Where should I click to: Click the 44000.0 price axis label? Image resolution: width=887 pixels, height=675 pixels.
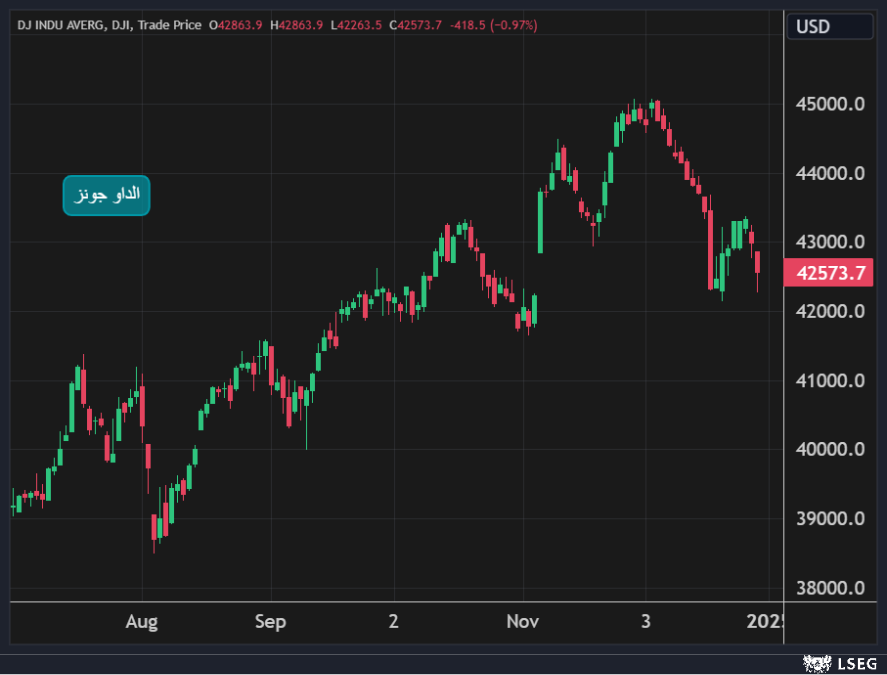(830, 173)
